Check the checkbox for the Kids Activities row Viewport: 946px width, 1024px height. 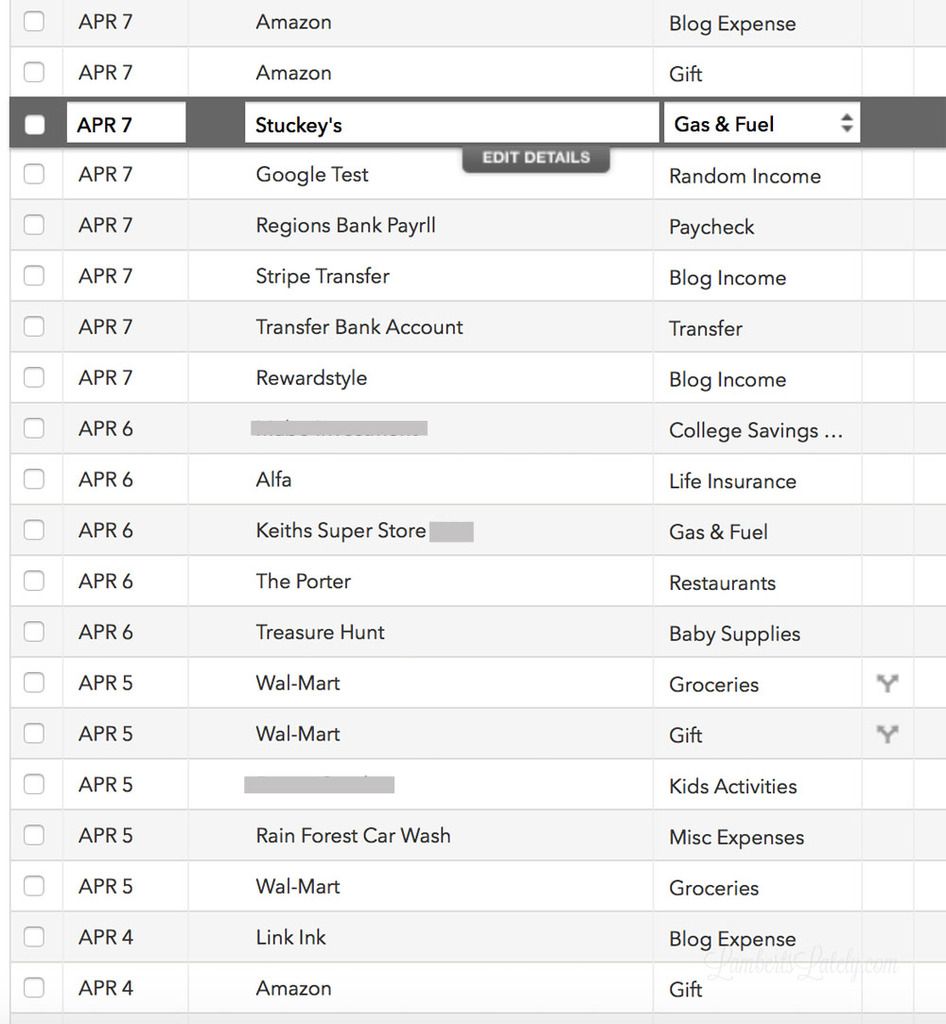[36, 785]
